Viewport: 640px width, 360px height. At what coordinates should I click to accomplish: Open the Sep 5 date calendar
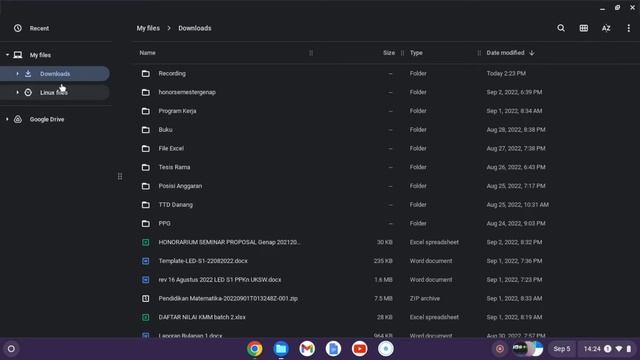coord(562,349)
